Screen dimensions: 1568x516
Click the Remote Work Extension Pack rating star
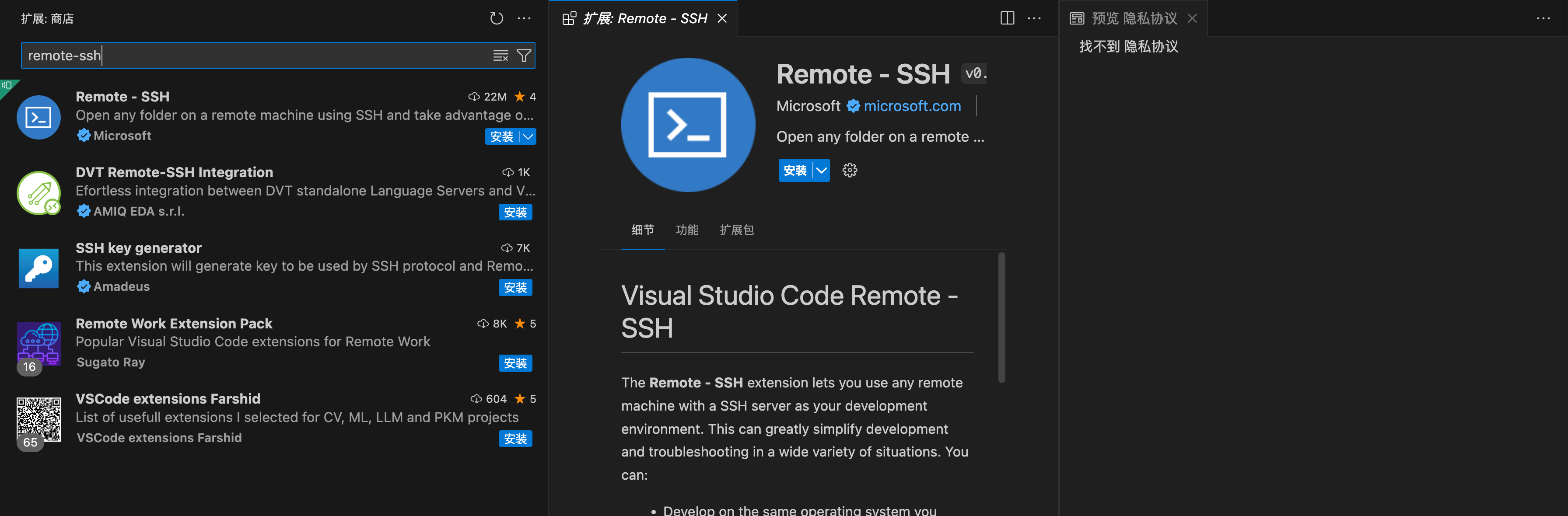point(519,324)
